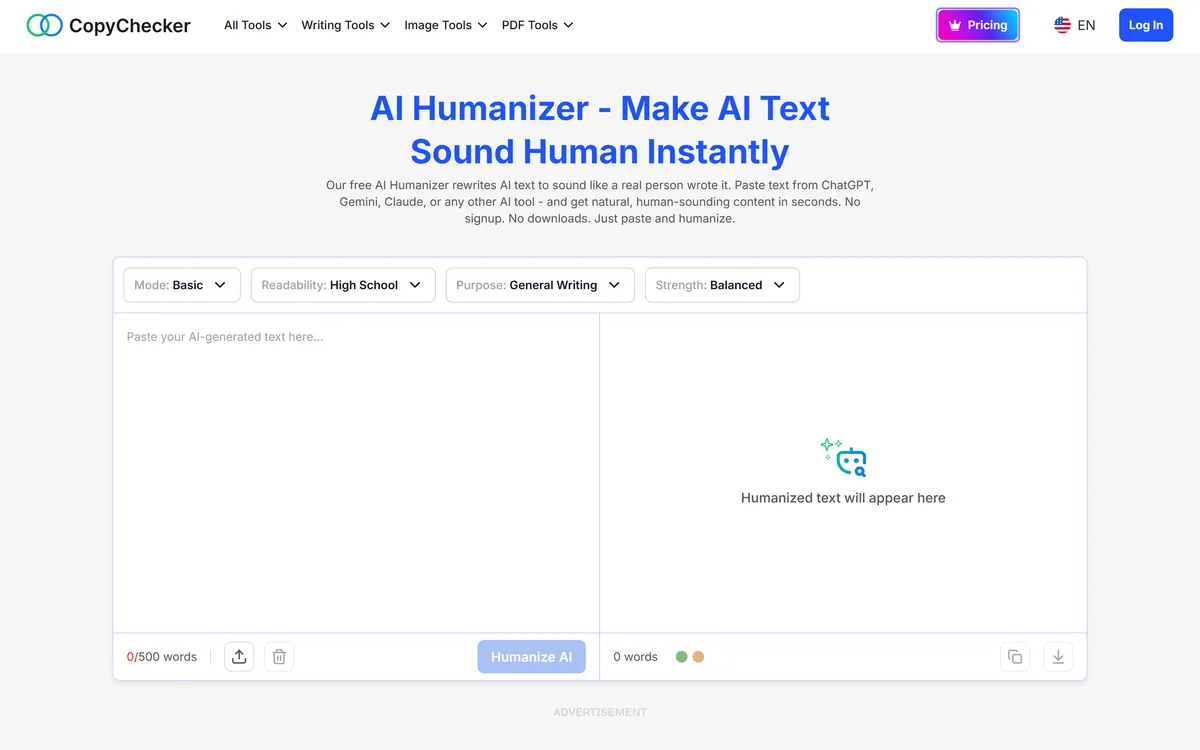Click the description paragraph below the heading

(x=600, y=202)
